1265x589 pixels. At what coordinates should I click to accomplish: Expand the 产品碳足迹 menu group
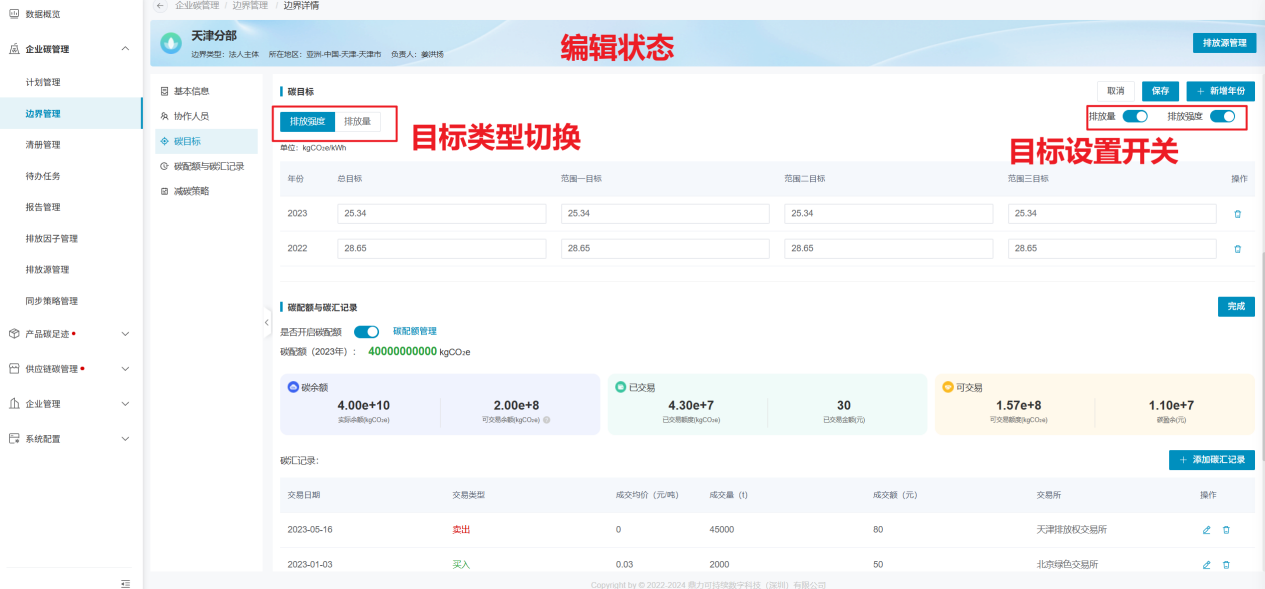coord(125,334)
